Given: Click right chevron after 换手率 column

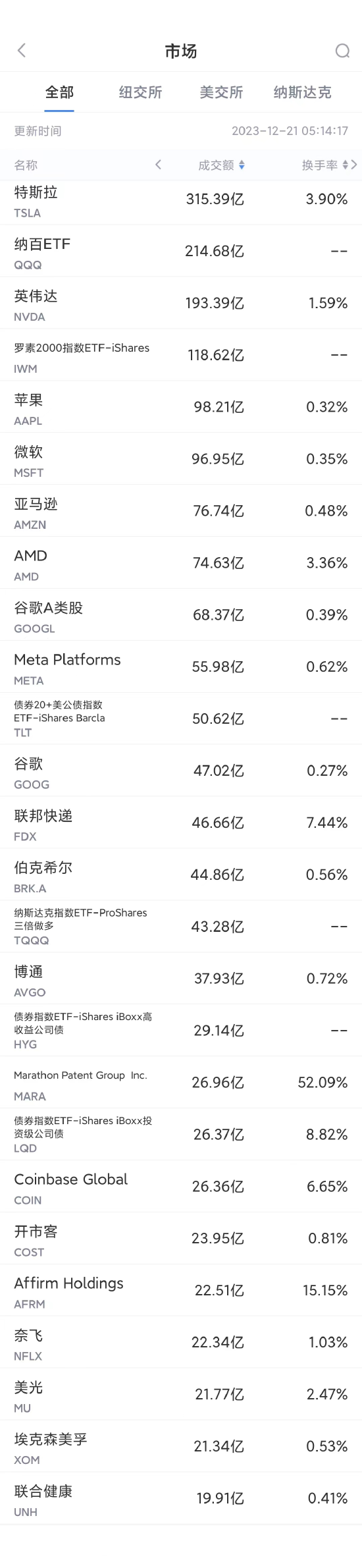Looking at the screenshot, I should click(354, 165).
